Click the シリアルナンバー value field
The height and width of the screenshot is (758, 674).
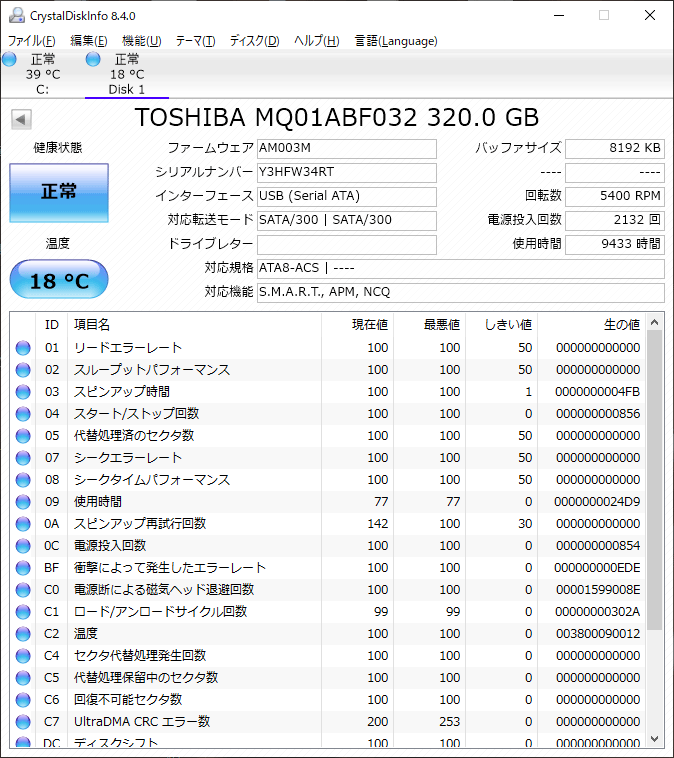click(x=346, y=172)
